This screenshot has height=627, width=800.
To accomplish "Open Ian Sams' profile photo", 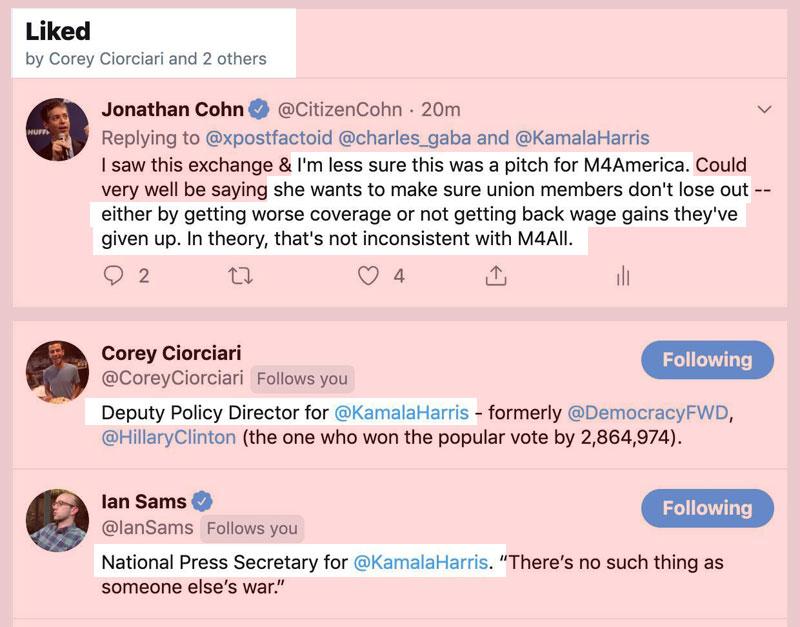I will (x=55, y=520).
